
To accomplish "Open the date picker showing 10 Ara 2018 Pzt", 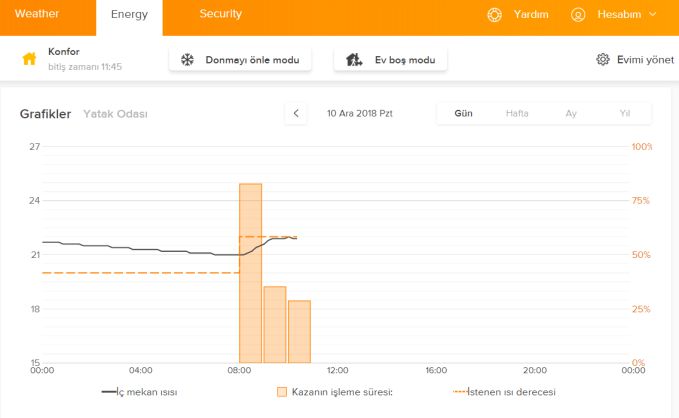I will [x=359, y=113].
